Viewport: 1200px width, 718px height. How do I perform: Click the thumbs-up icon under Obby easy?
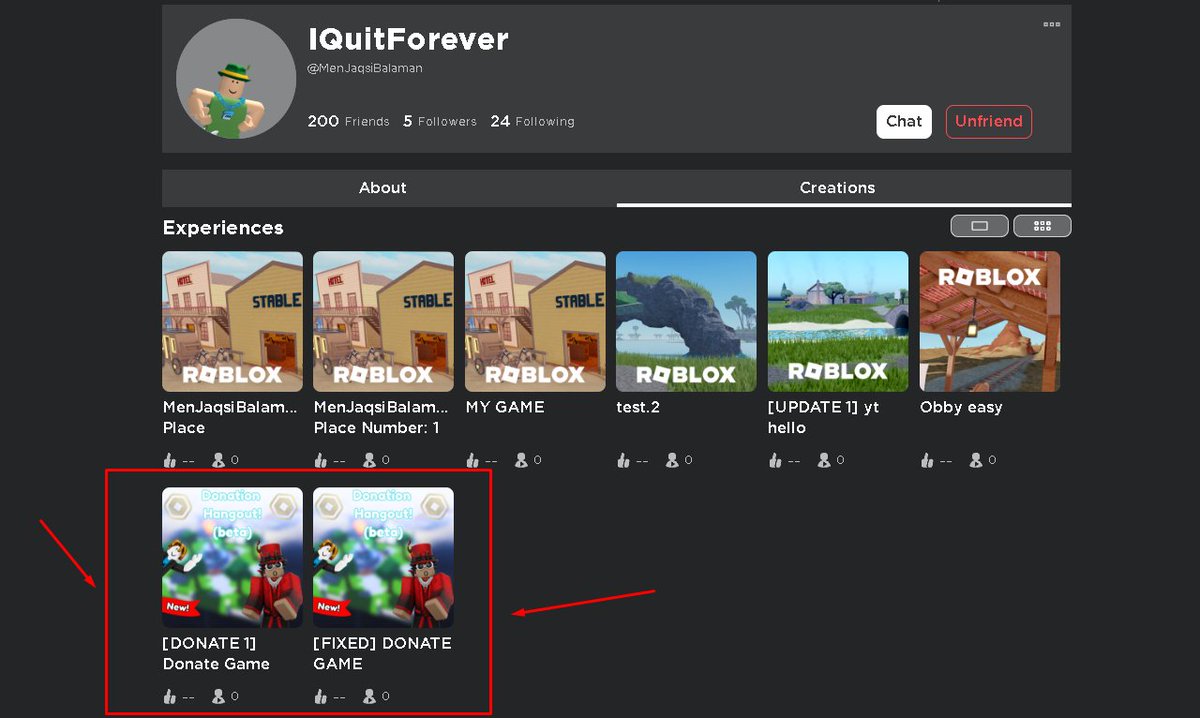927,460
